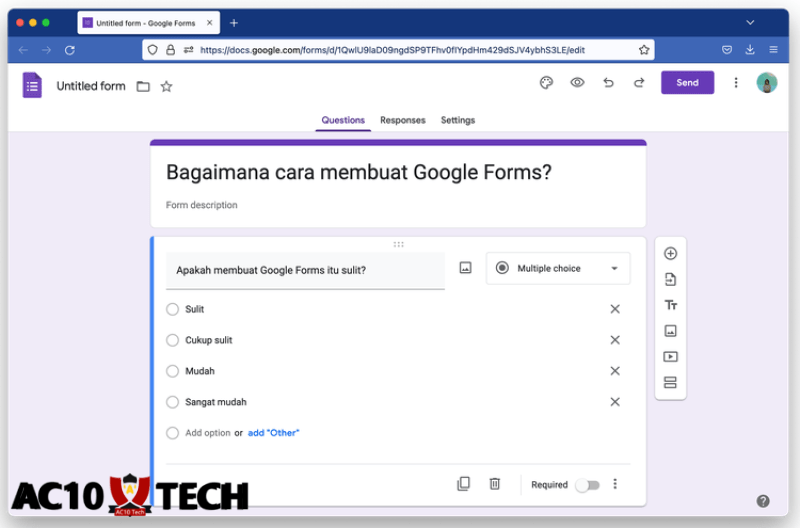Expand the browser tab list chevron

[x=750, y=23]
